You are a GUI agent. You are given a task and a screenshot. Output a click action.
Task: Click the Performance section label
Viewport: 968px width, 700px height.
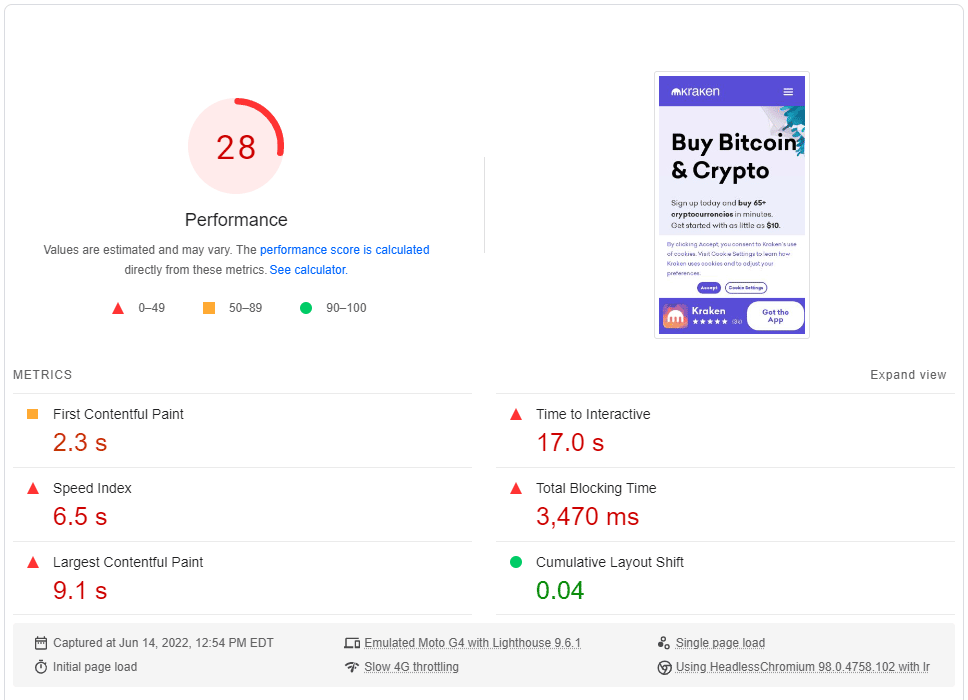point(236,219)
